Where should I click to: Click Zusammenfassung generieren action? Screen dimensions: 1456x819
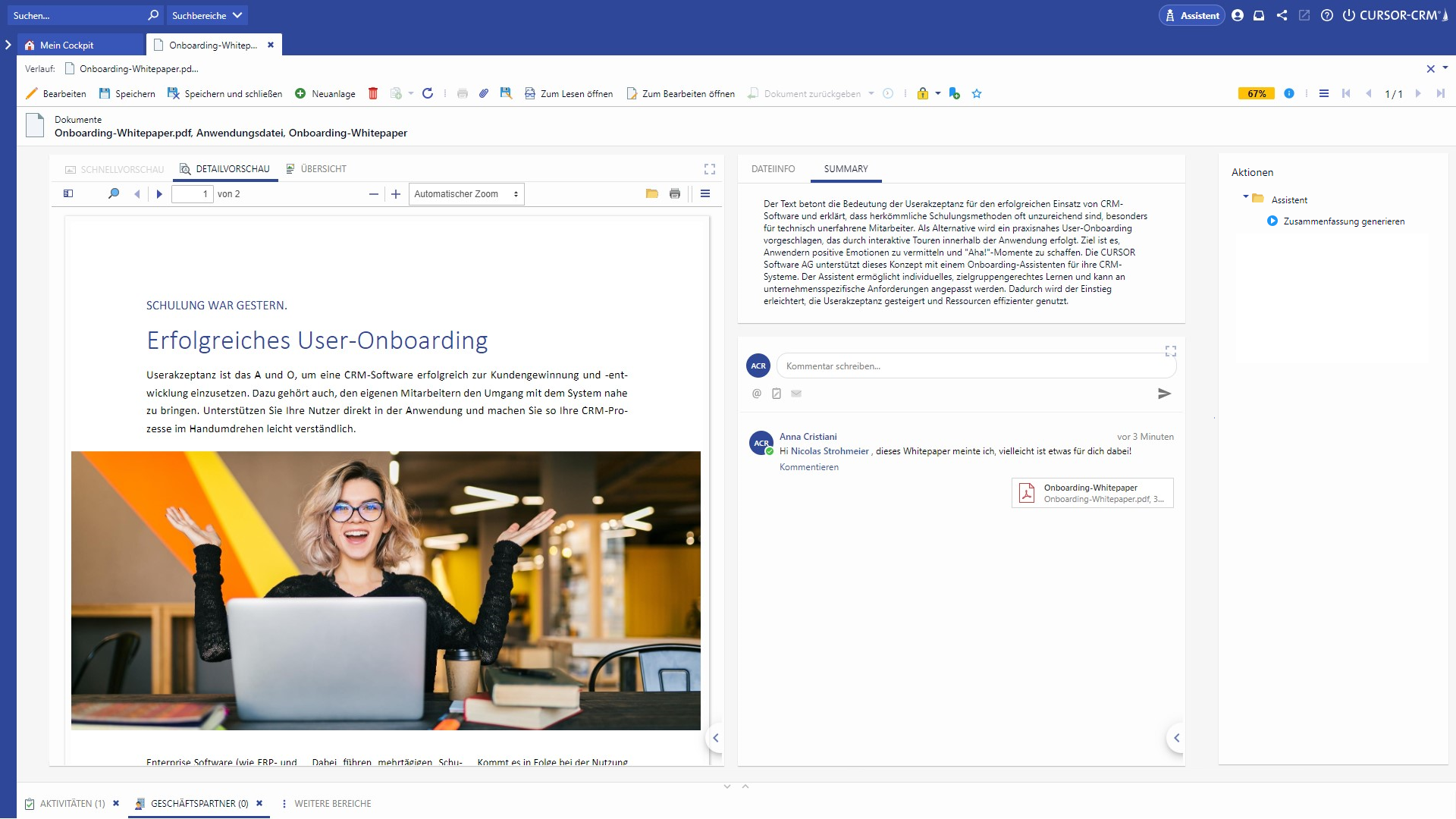(1344, 221)
